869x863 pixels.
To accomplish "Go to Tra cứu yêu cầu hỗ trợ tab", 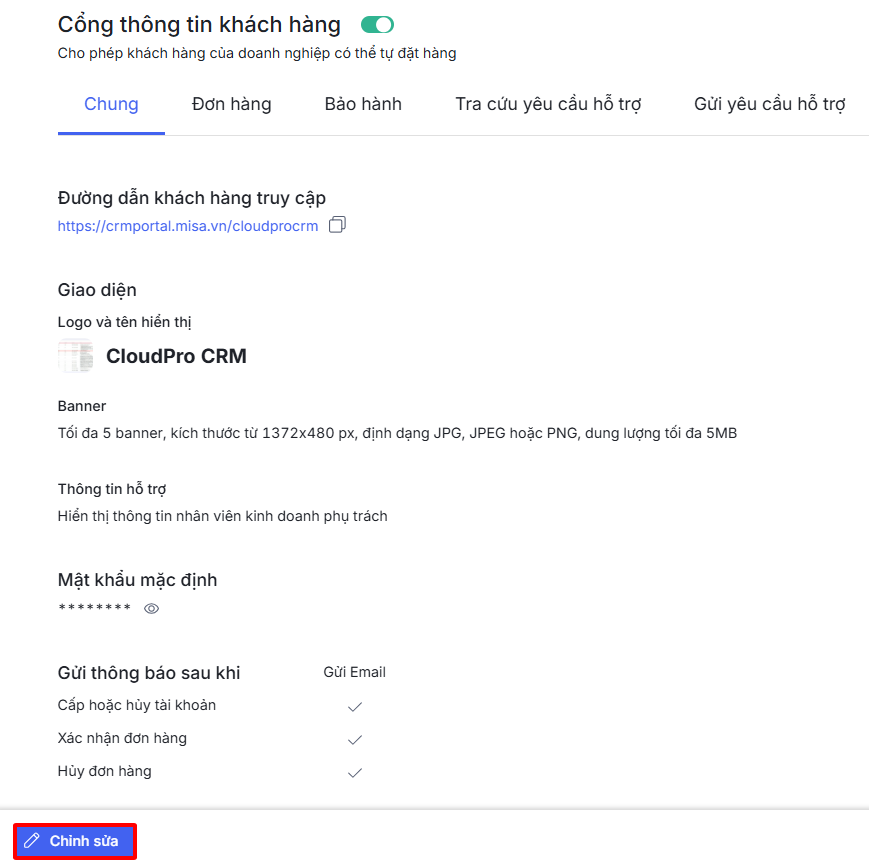I will pyautogui.click(x=548, y=104).
